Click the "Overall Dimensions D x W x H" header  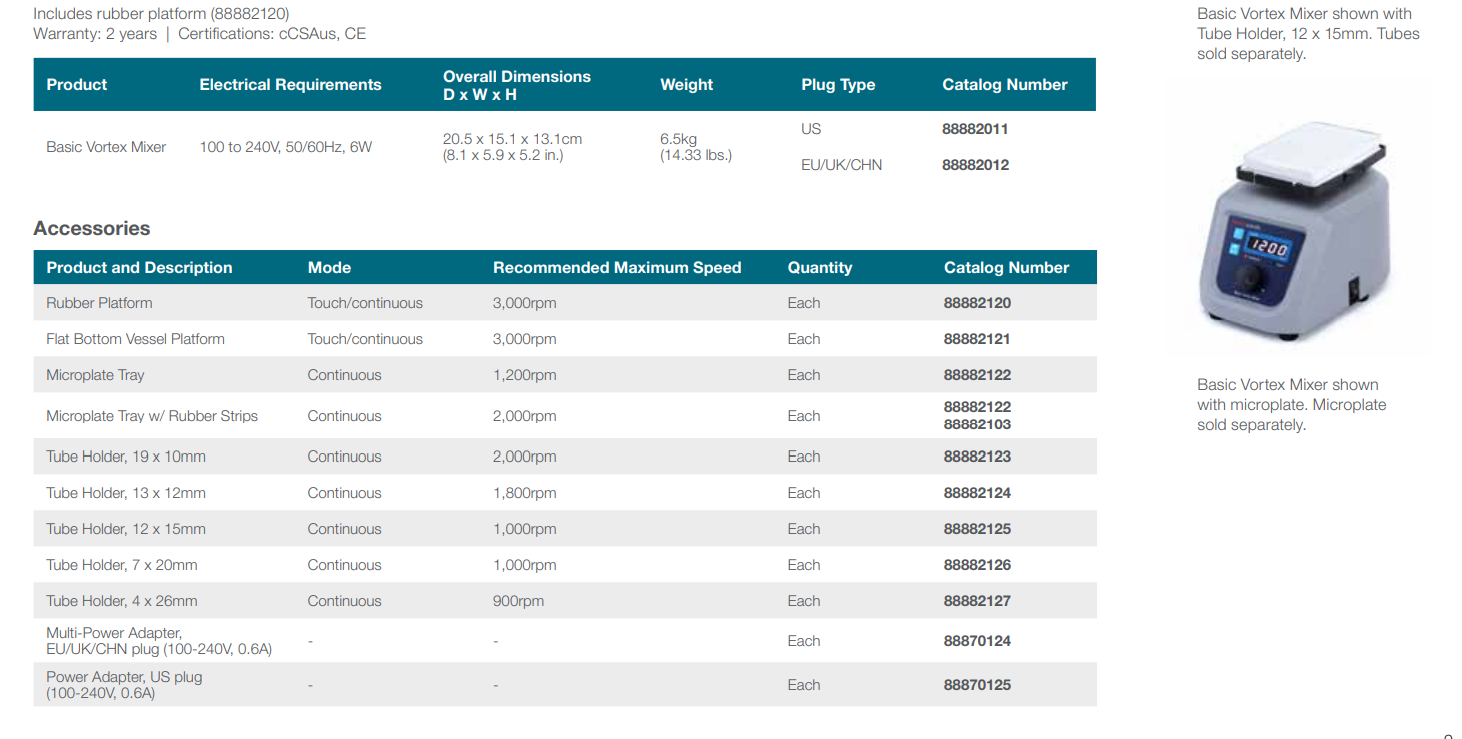pyautogui.click(x=517, y=85)
